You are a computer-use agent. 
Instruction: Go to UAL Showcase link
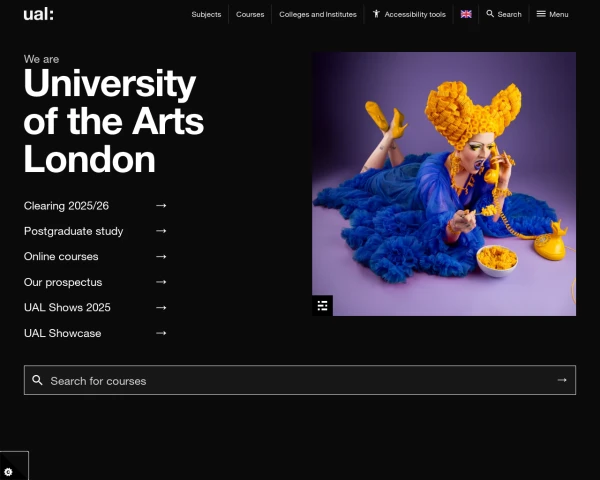(62, 333)
